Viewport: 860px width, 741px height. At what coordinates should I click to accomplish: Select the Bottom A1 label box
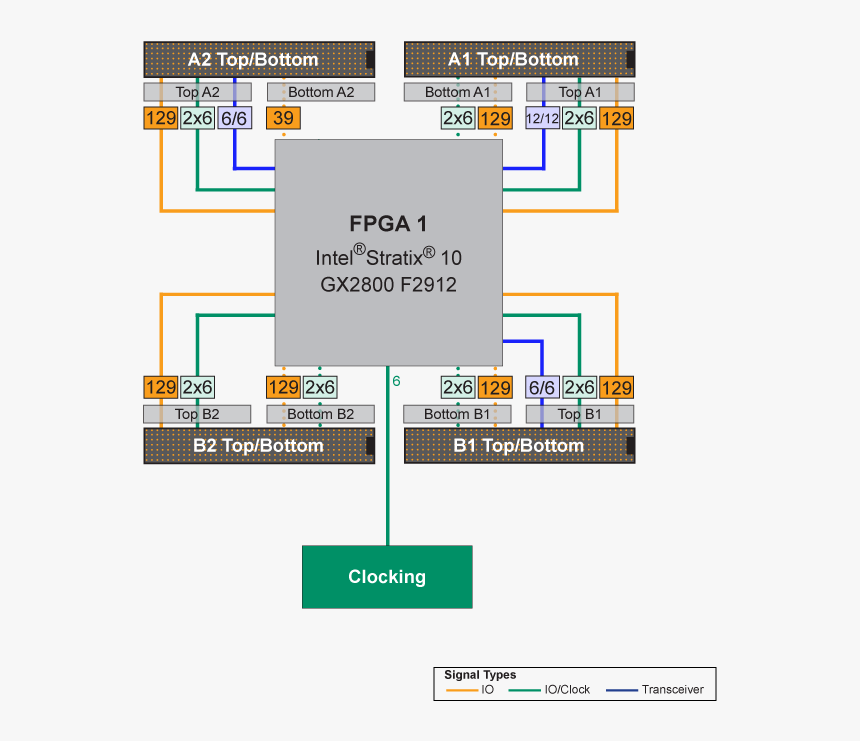[x=457, y=92]
